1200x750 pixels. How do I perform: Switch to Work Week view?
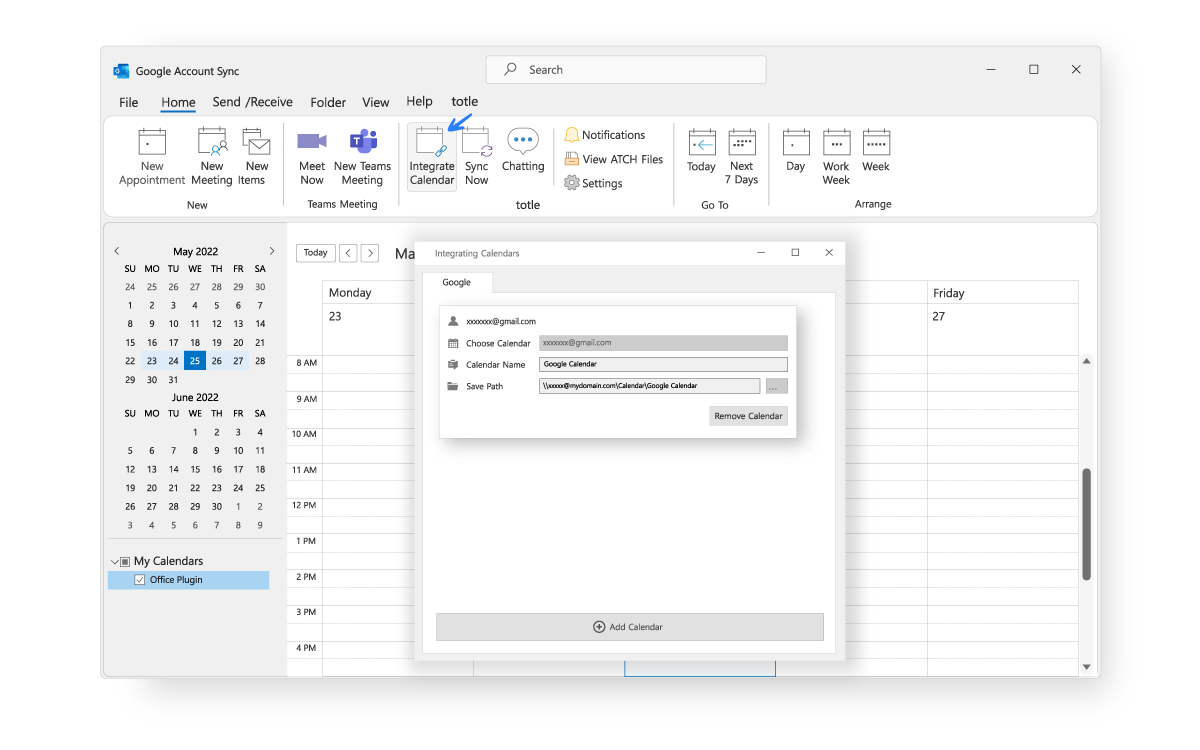pyautogui.click(x=836, y=157)
